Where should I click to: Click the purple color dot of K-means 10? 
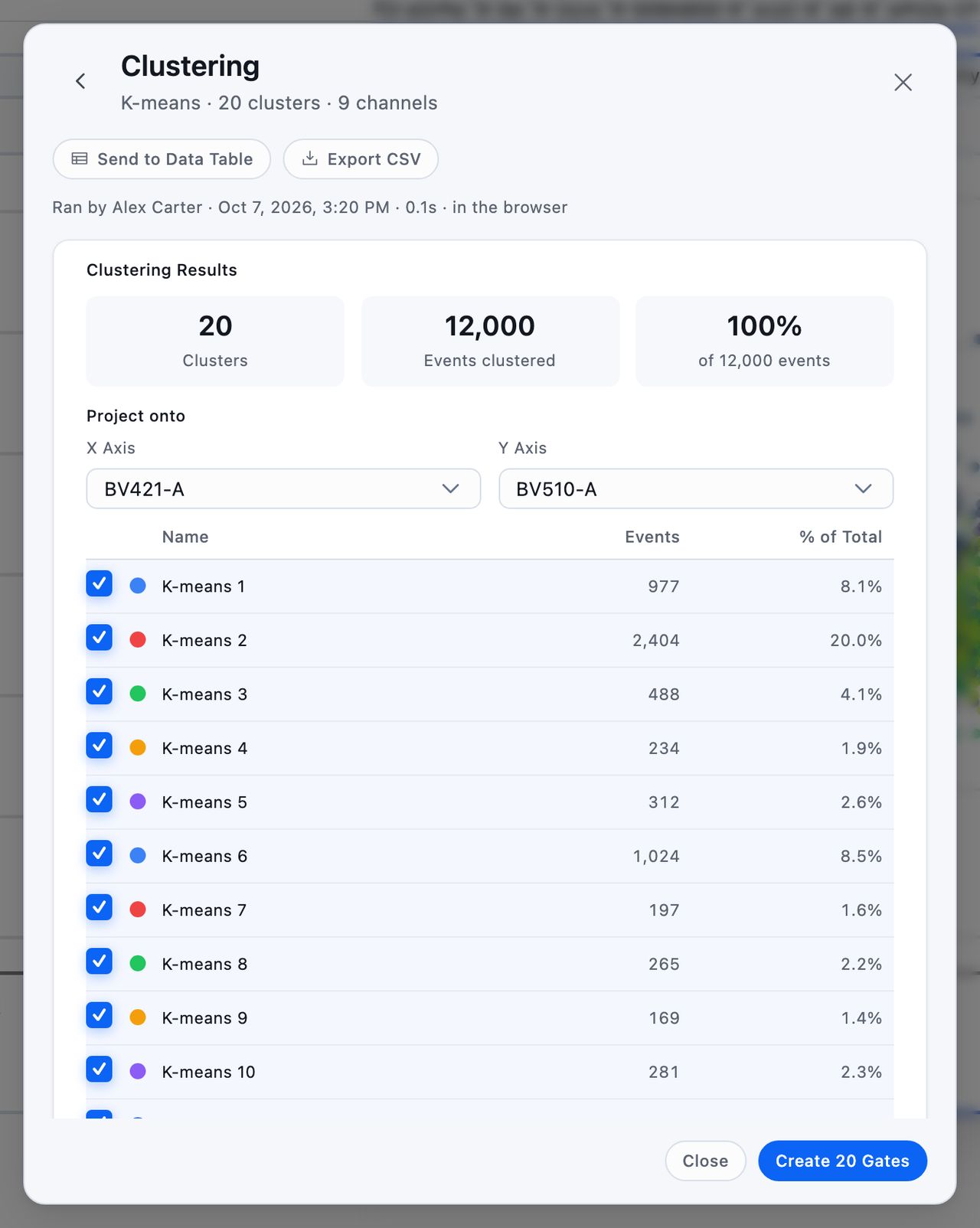point(138,1071)
